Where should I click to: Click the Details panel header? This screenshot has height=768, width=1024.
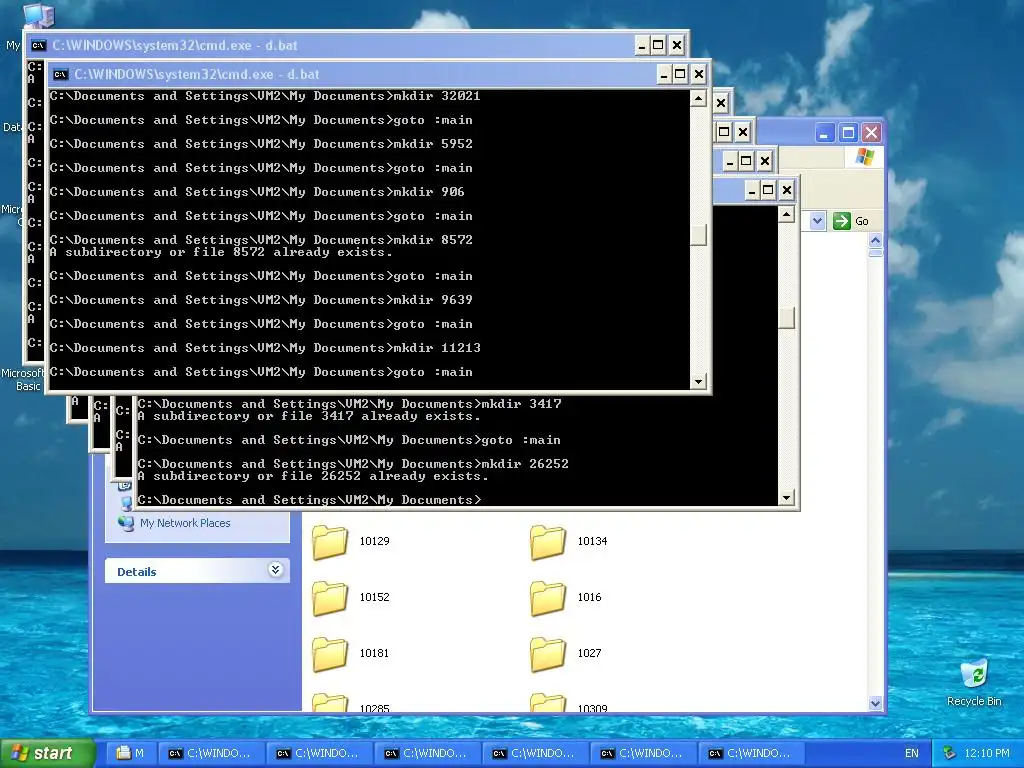coord(197,571)
